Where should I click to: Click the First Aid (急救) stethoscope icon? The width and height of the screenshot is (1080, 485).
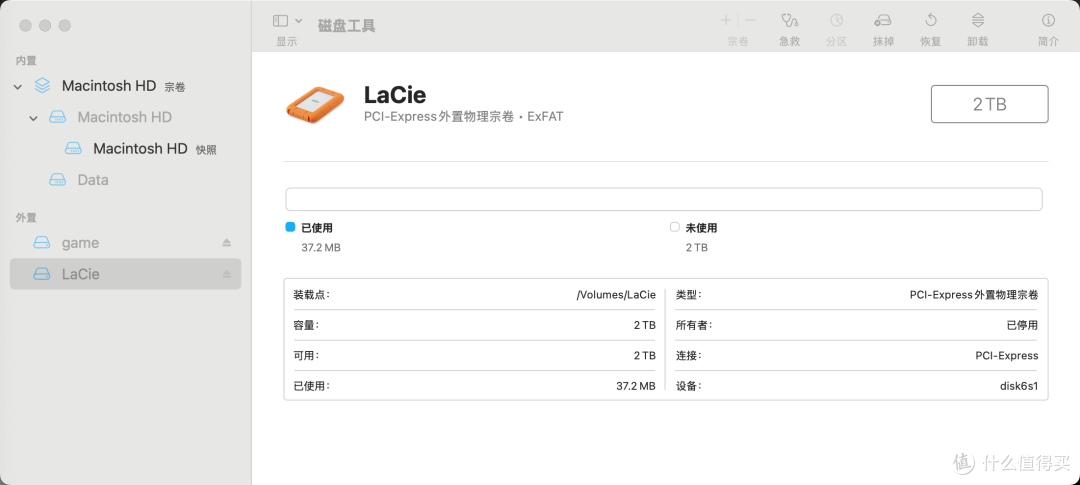coord(789,20)
